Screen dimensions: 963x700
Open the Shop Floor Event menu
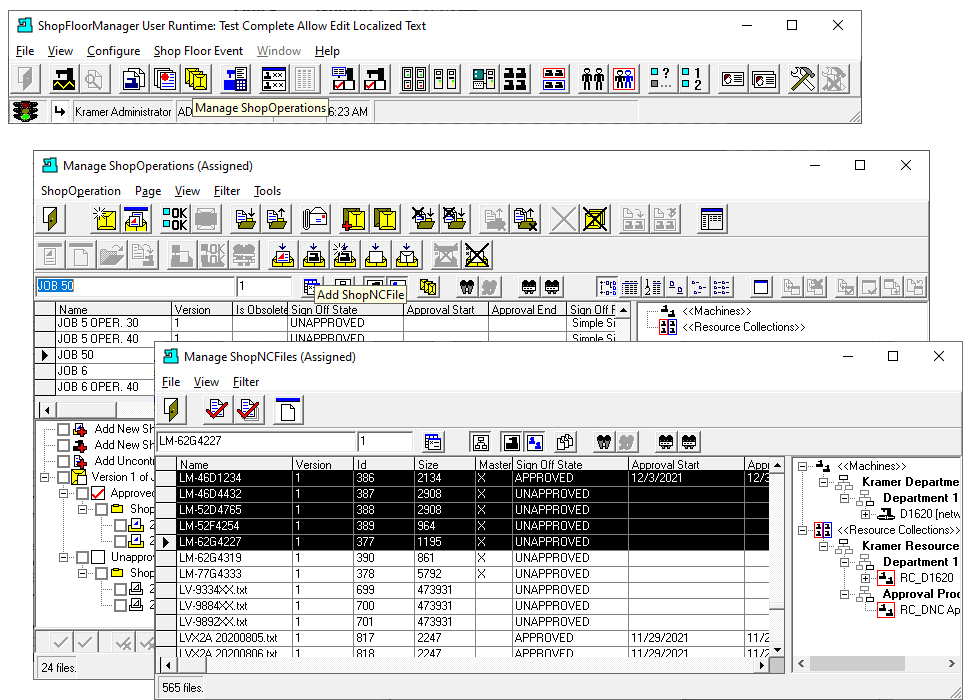[x=198, y=51]
